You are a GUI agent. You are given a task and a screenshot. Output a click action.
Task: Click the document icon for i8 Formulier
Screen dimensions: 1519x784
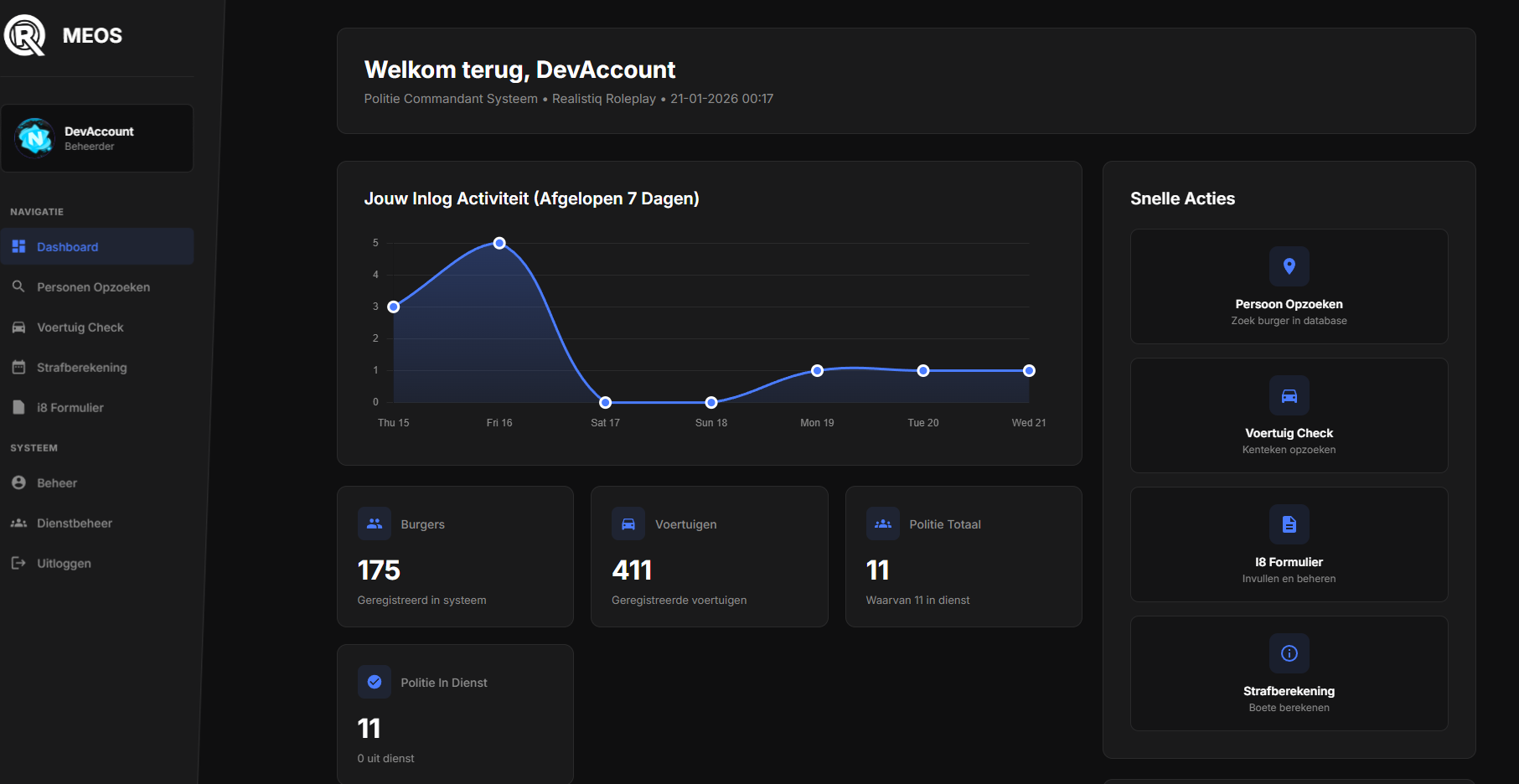tap(18, 408)
